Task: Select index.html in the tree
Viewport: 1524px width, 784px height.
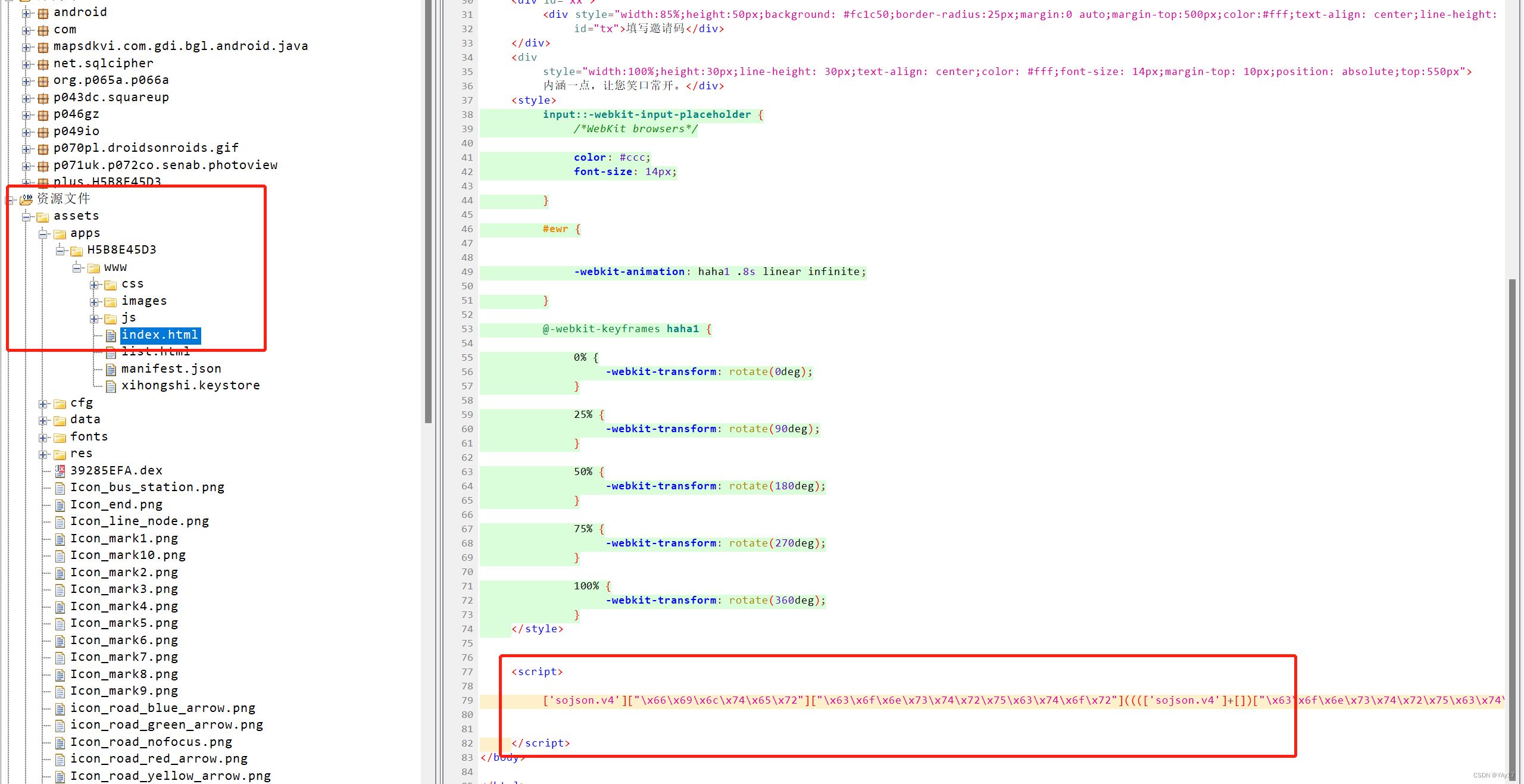Action: [160, 335]
